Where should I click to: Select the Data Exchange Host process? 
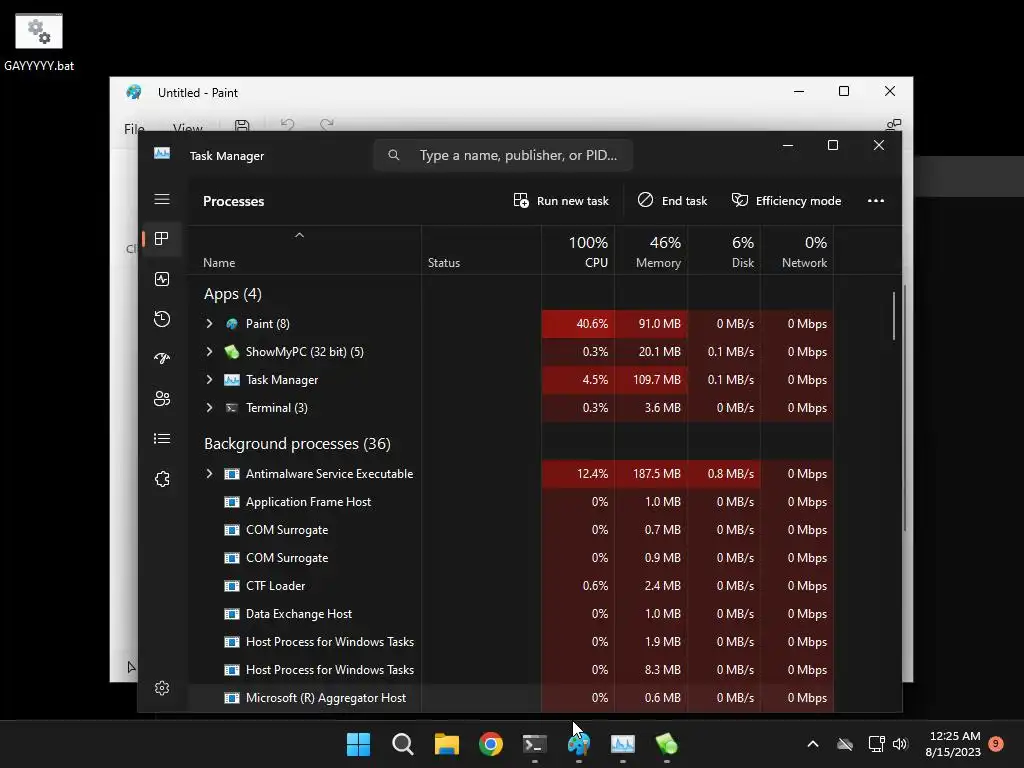pyautogui.click(x=510, y=615)
